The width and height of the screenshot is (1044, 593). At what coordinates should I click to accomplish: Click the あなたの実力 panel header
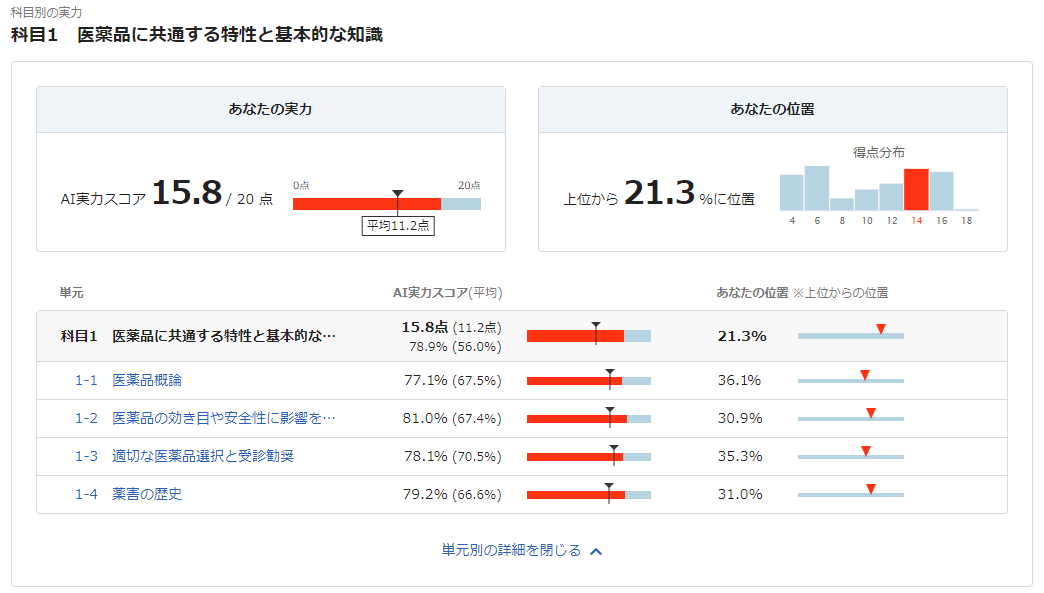point(270,109)
